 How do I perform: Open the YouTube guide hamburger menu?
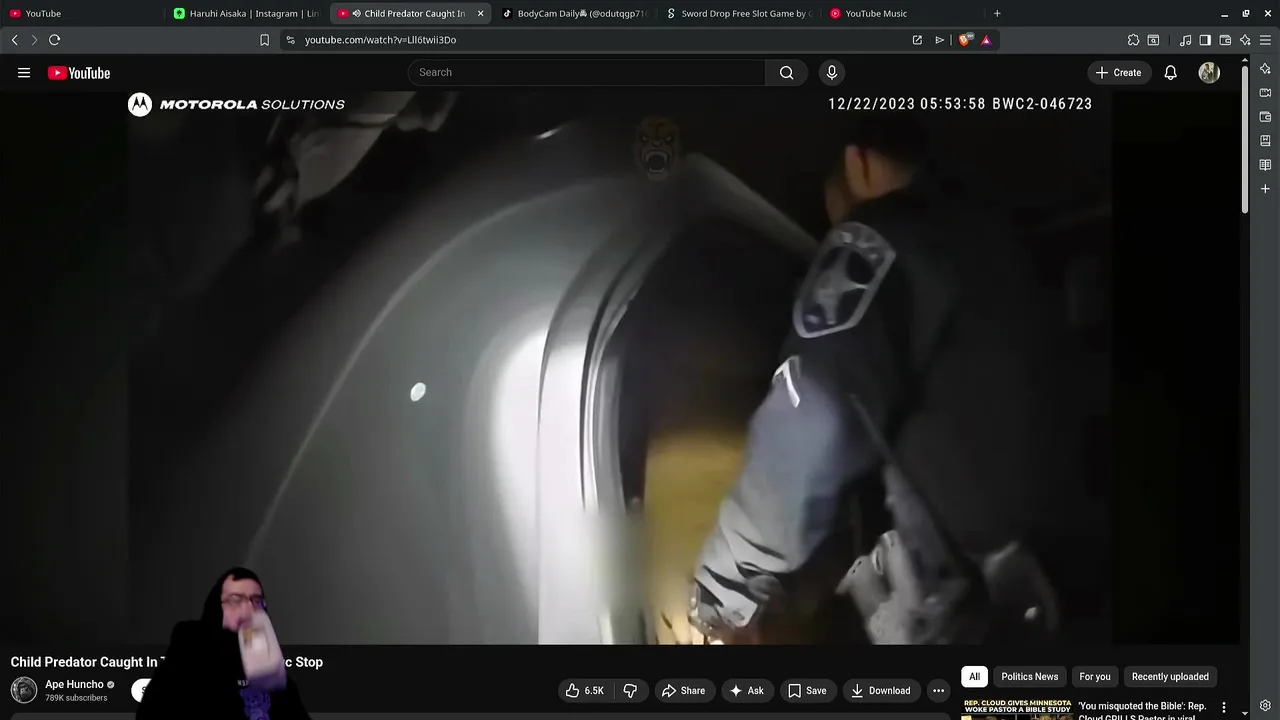24,73
